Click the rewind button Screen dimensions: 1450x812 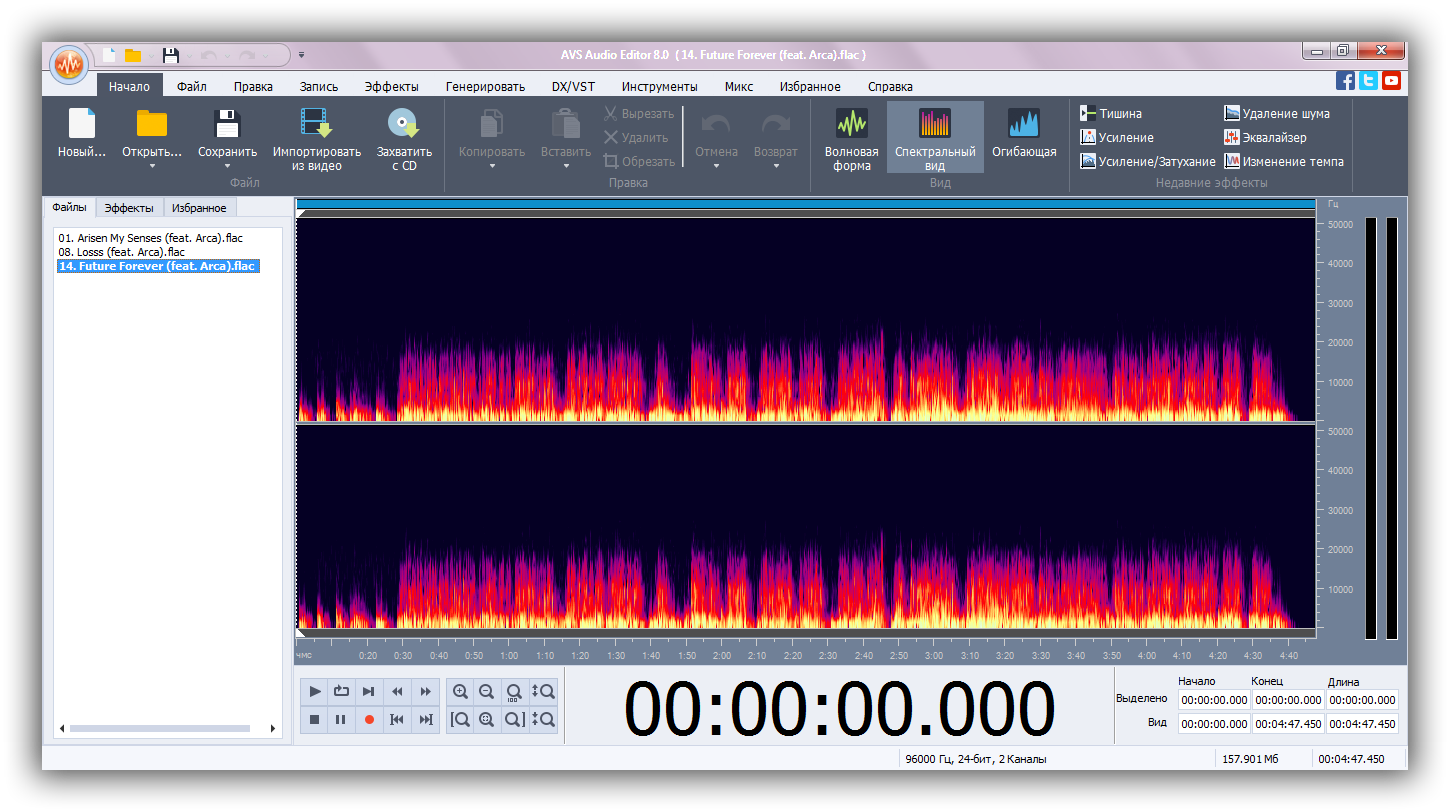[397, 691]
